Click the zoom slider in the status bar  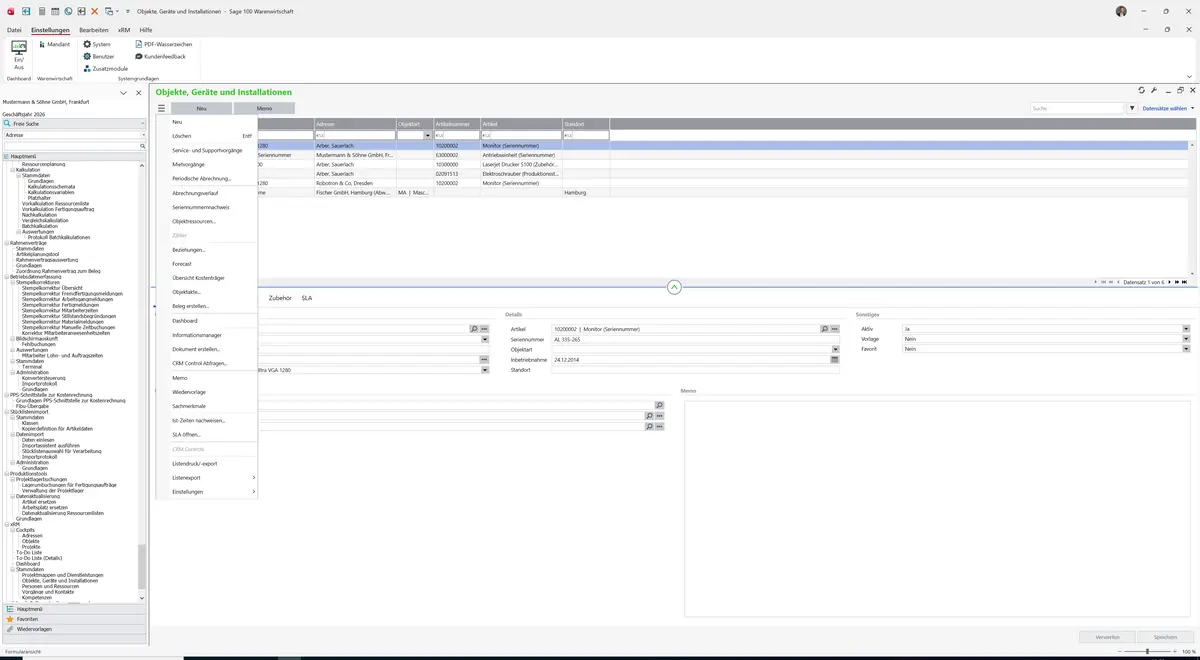(1146, 651)
